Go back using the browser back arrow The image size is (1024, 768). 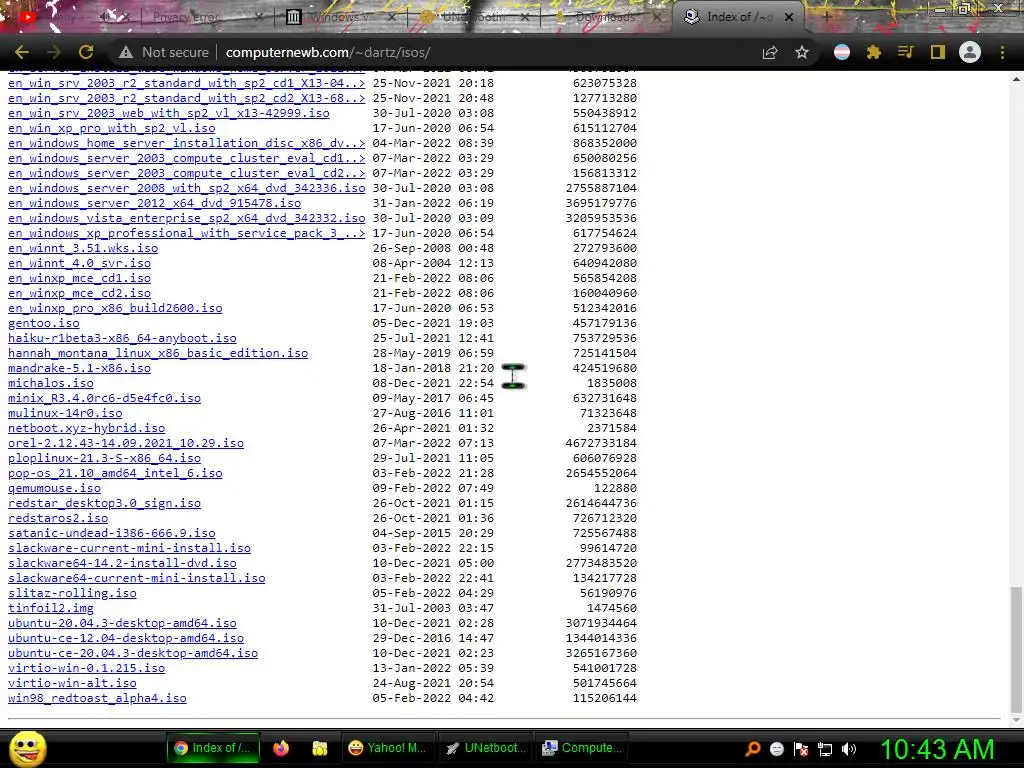click(x=22, y=52)
